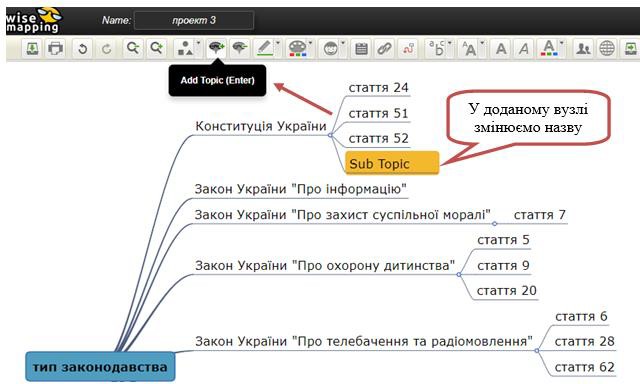Select topic "Про захист суспільної моралі"
Image resolution: width=640 pixels, height=384 pixels.
coord(342,215)
